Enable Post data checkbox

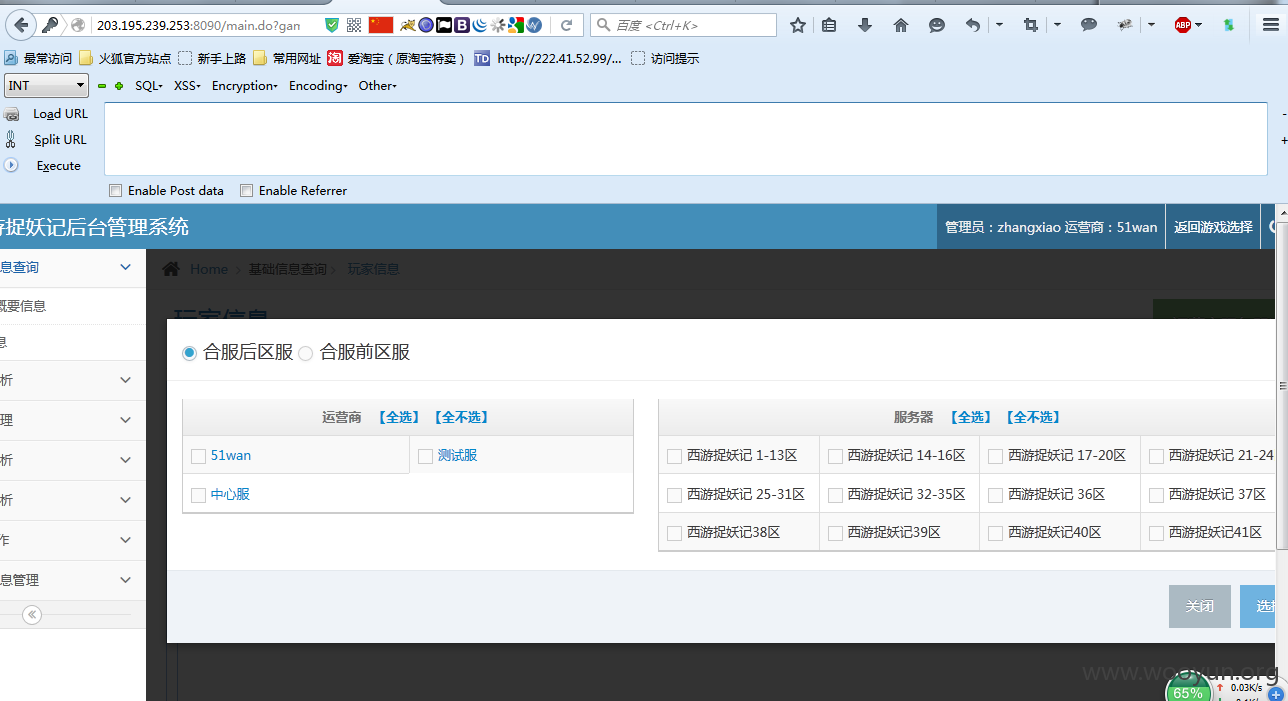[x=116, y=191]
